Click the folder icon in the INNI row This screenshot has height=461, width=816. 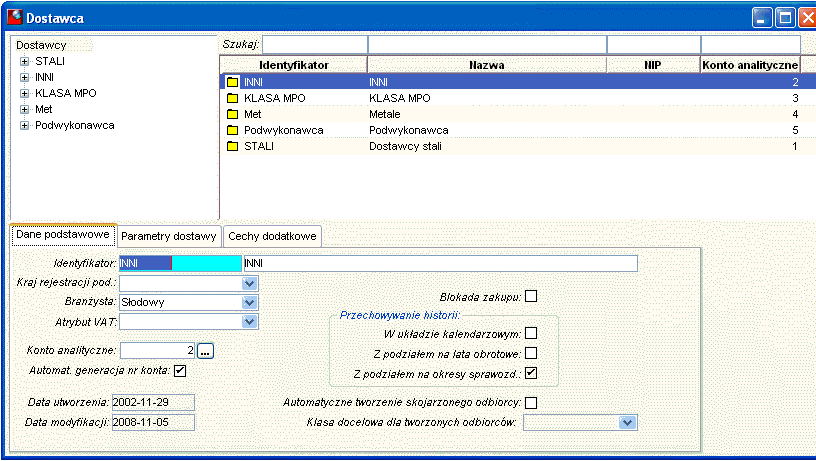(x=233, y=82)
